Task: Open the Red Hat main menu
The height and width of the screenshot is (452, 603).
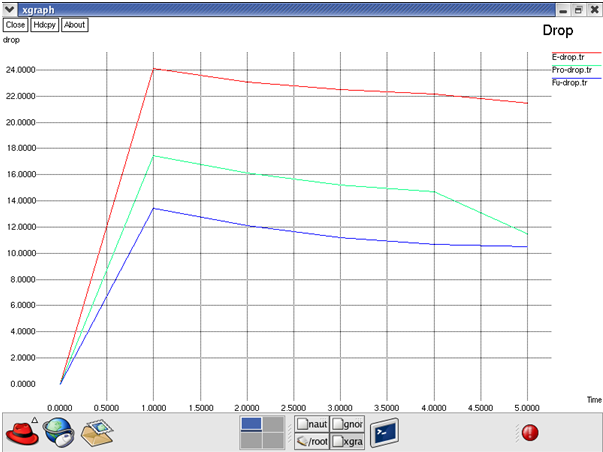Action: (x=22, y=433)
